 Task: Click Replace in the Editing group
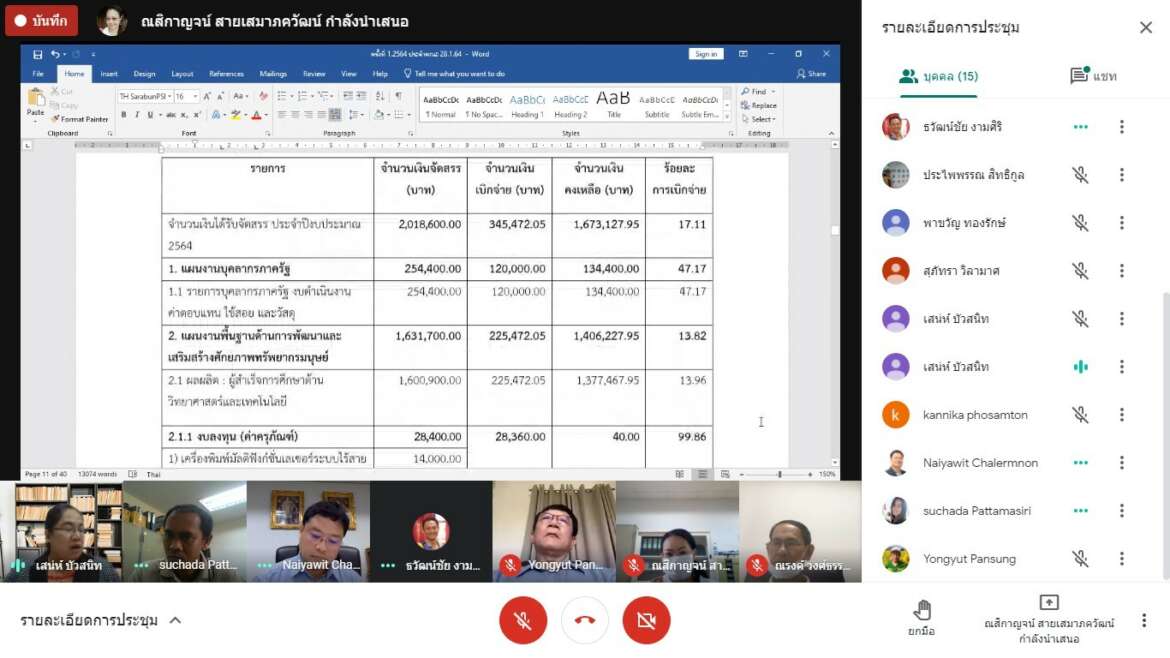(759, 106)
